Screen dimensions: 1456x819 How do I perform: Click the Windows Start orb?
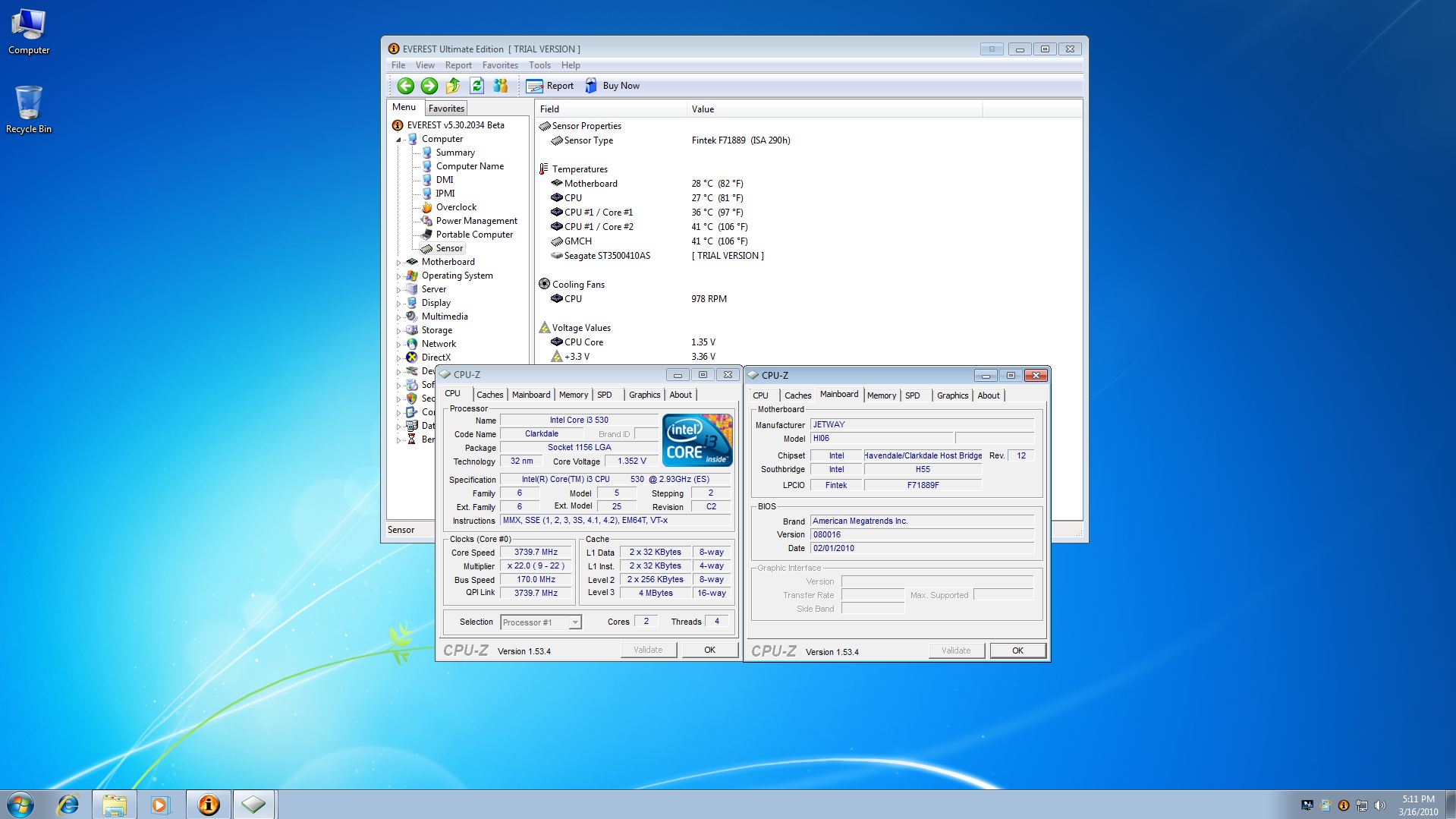[x=20, y=805]
